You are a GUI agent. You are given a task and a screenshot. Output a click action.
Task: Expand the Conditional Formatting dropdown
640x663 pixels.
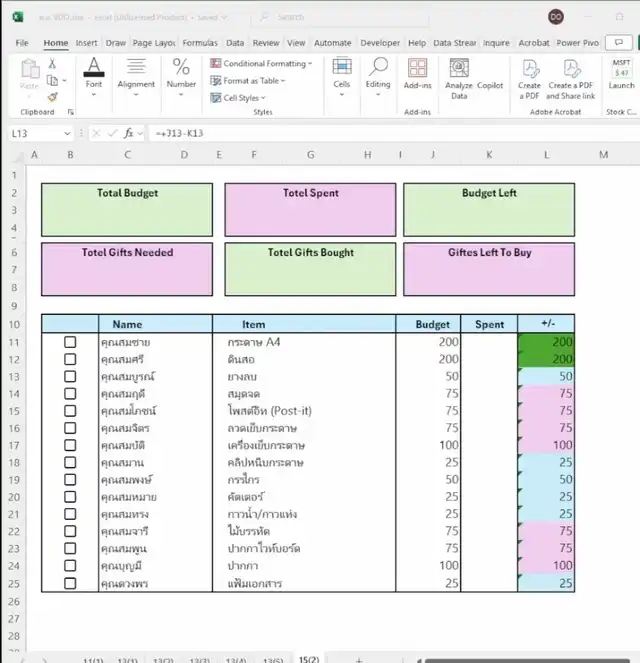coord(260,64)
